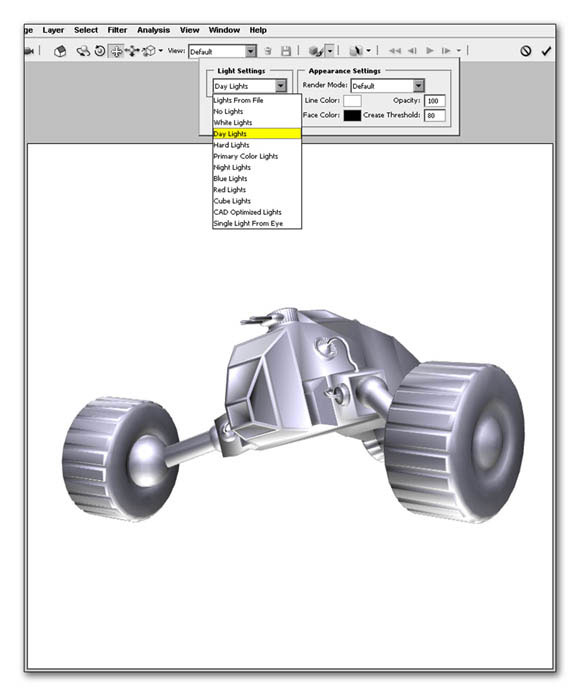This screenshot has height=696, width=580.
Task: Click the play animation button
Action: pos(430,51)
